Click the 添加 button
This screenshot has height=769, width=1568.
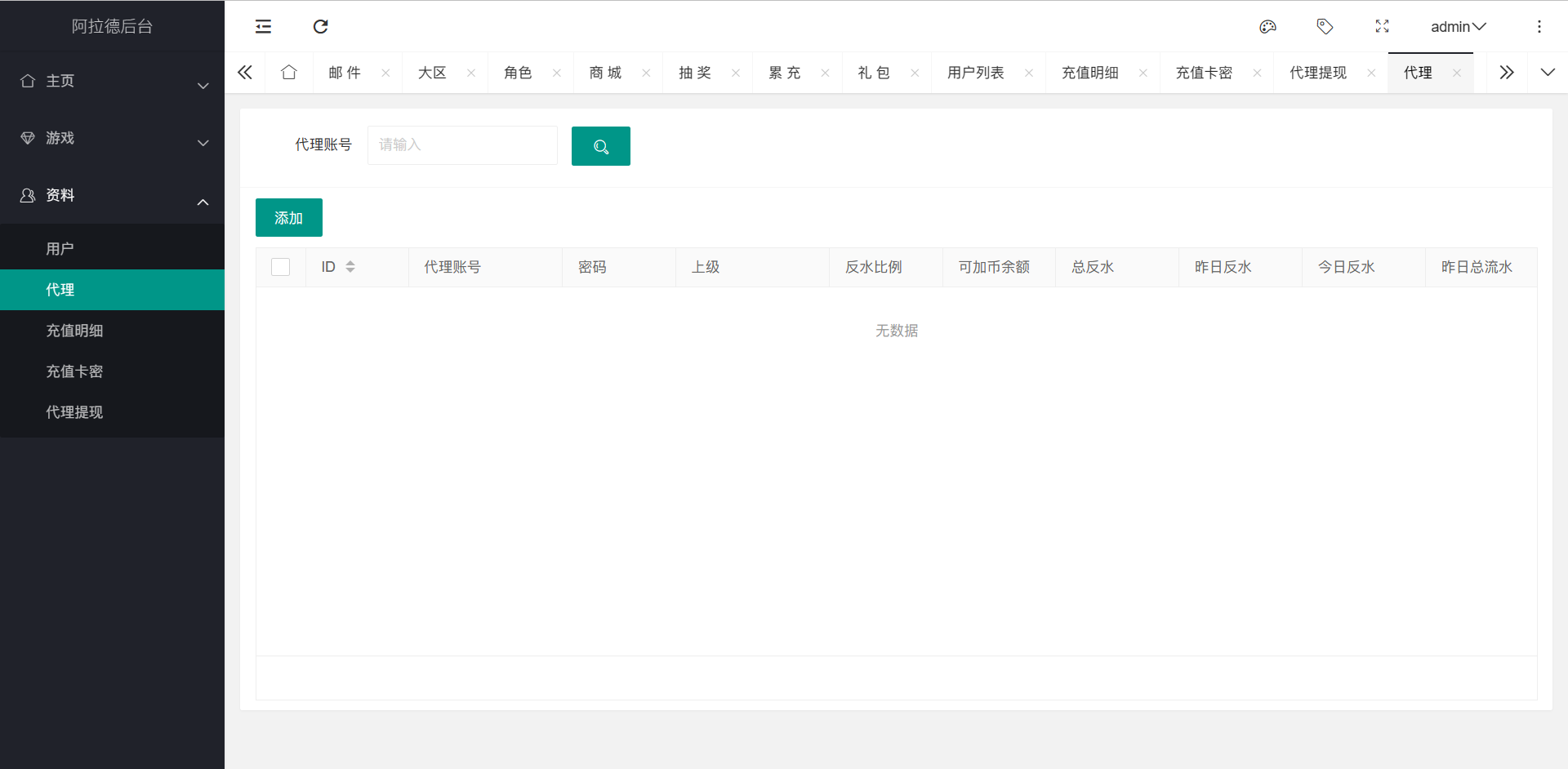tap(288, 218)
